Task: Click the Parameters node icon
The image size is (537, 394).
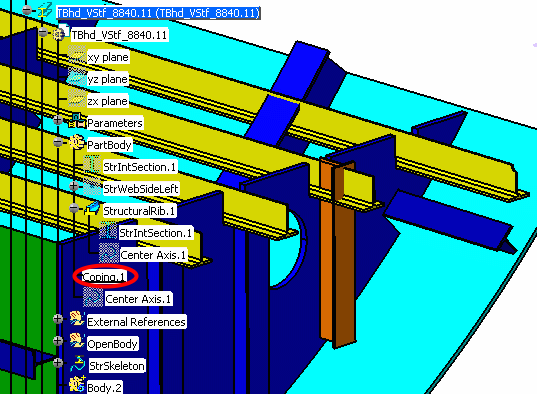Action: (77, 121)
